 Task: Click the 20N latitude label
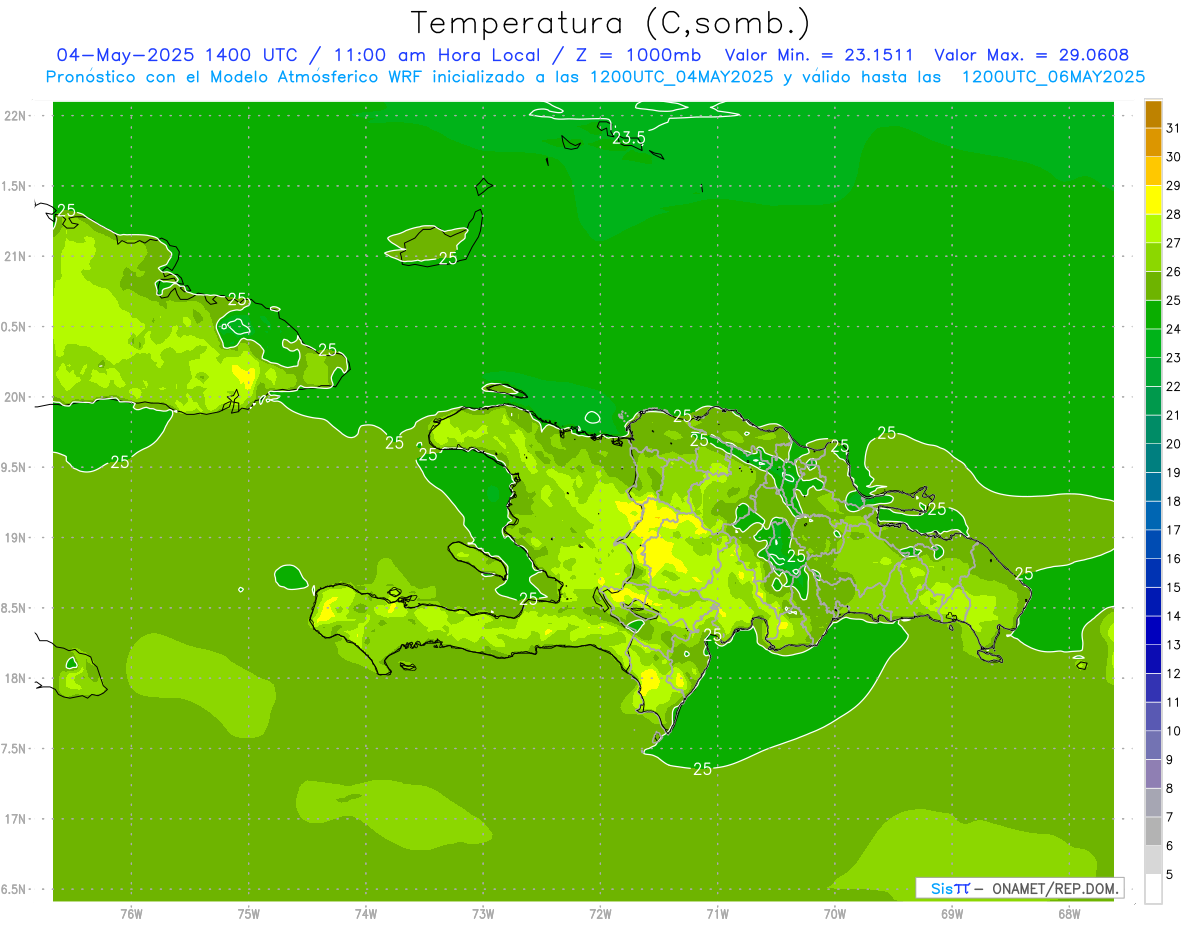tap(17, 397)
